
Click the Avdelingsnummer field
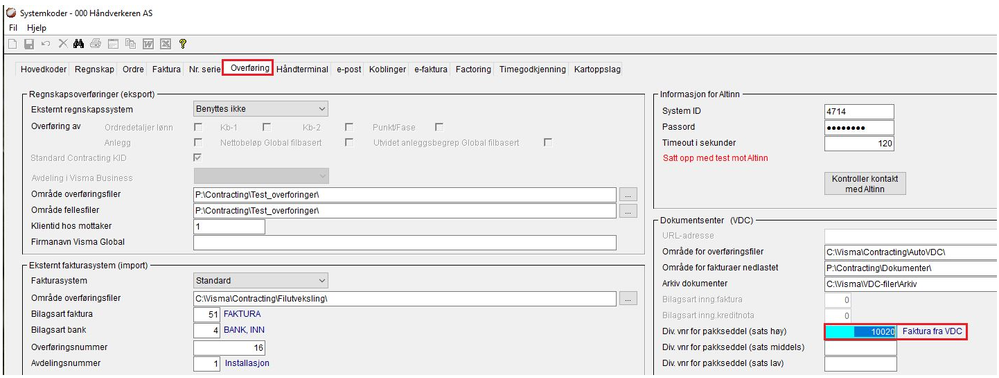207,363
